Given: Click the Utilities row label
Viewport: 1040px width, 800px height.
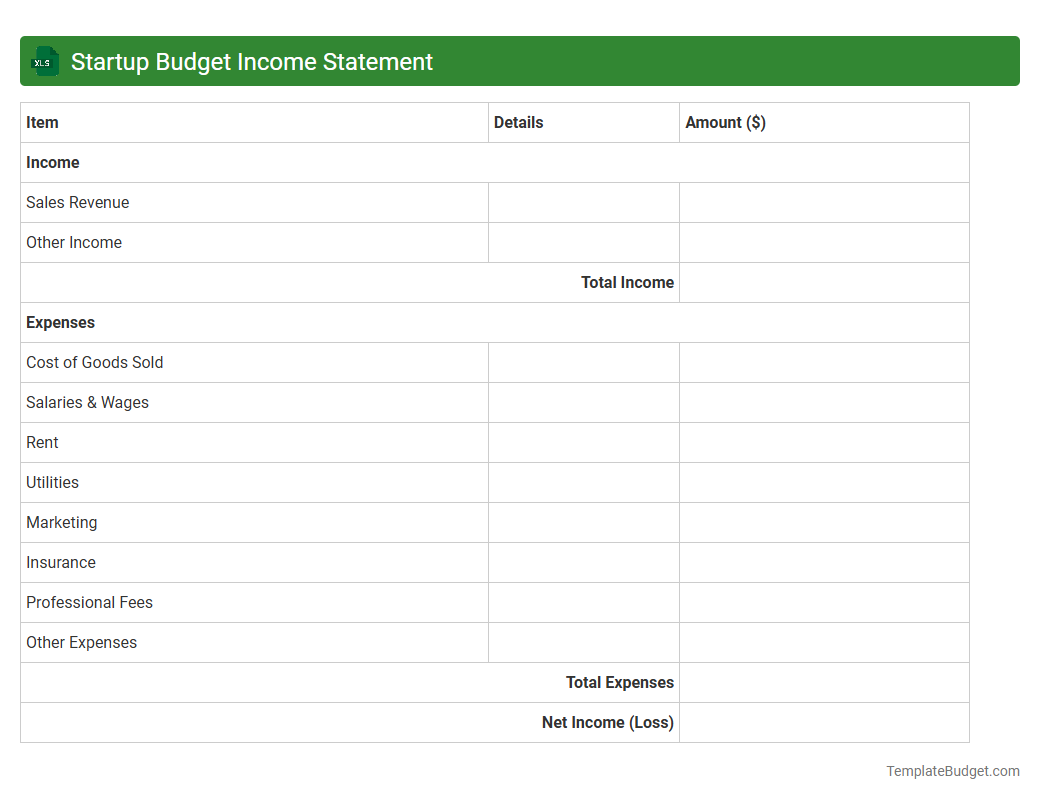Looking at the screenshot, I should point(52,482).
